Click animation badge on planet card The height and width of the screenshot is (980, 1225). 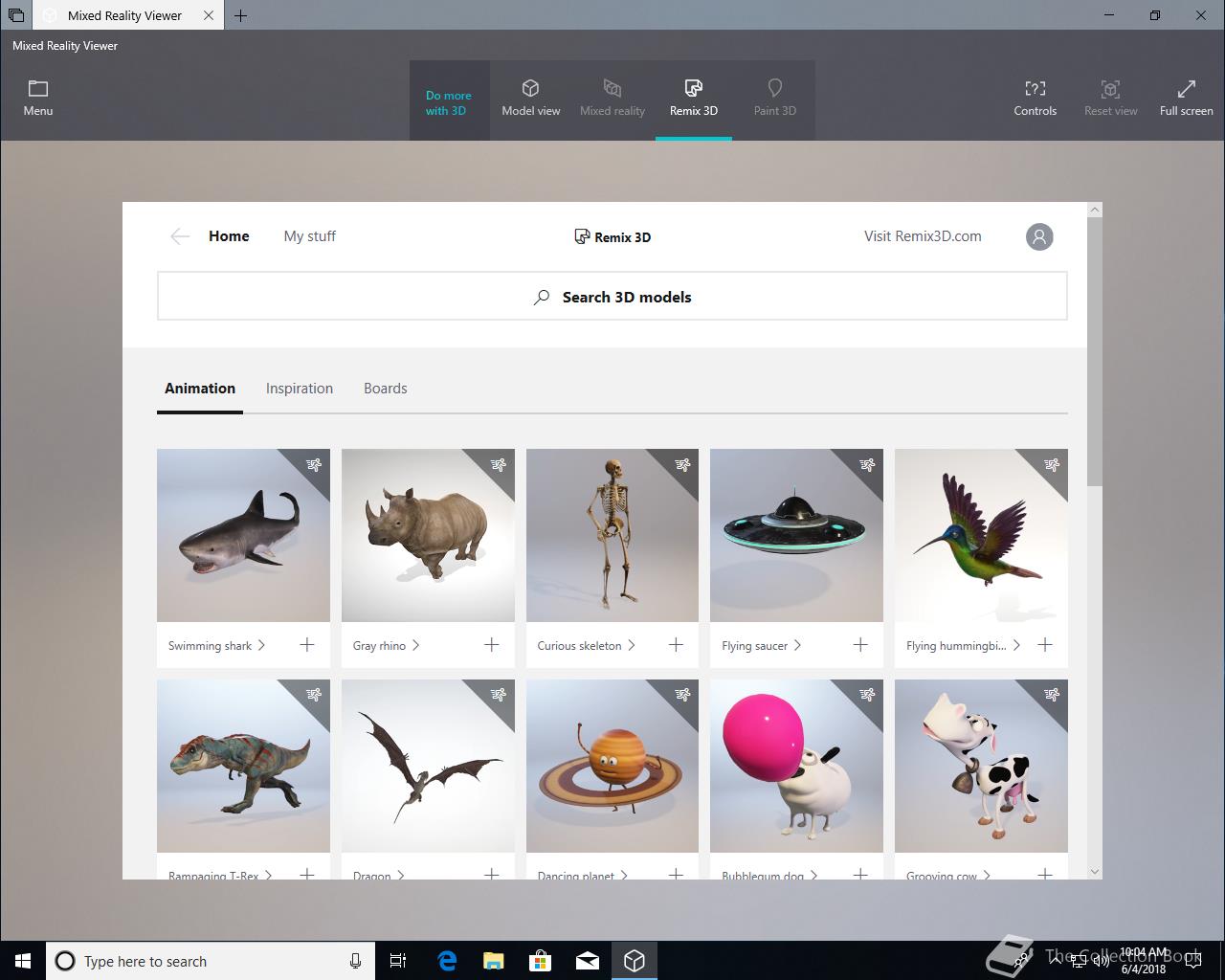[x=682, y=696]
